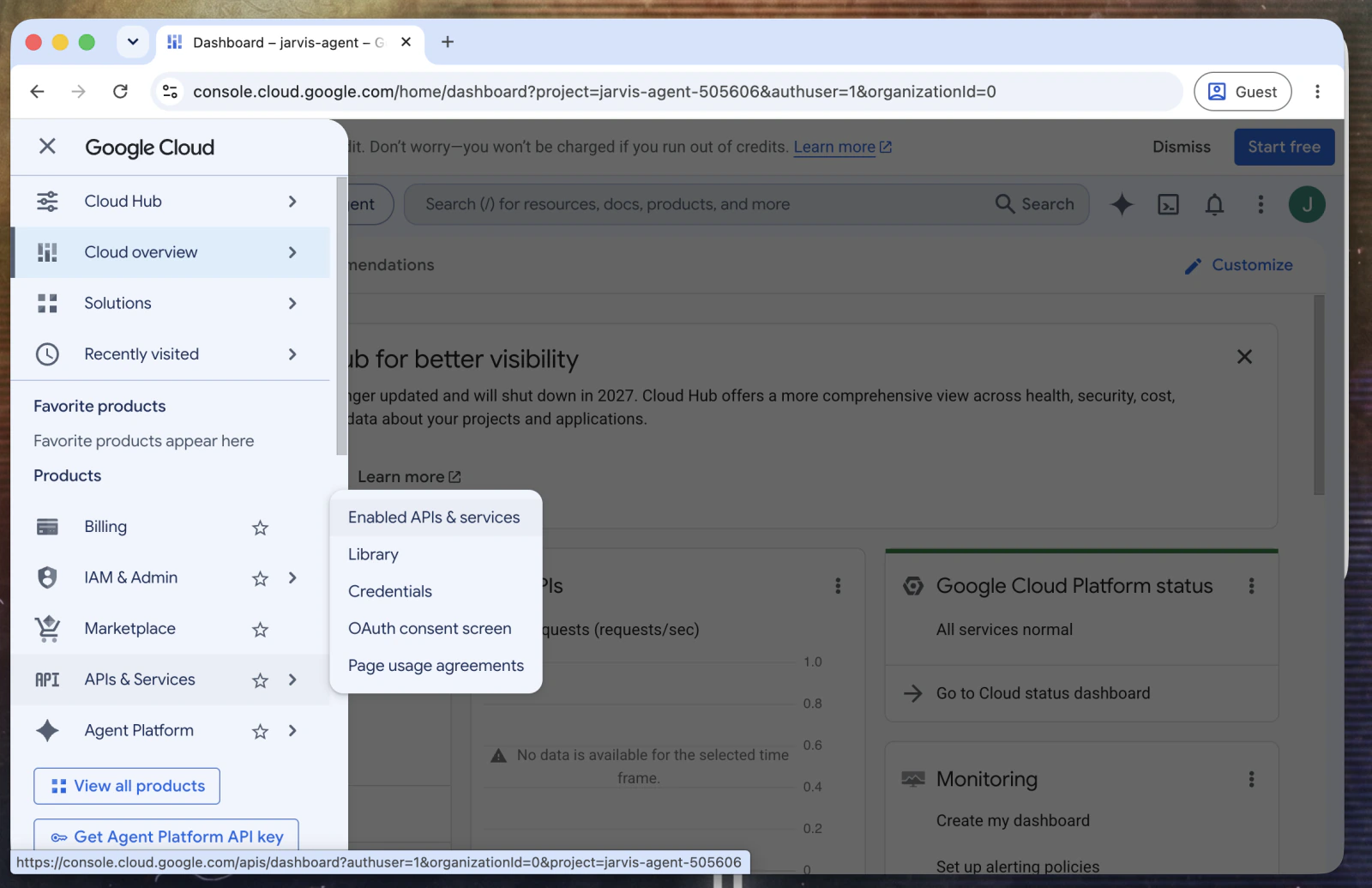Image resolution: width=1372 pixels, height=888 pixels.
Task: Click the Agent Platform sparkle icon
Action: tap(47, 731)
